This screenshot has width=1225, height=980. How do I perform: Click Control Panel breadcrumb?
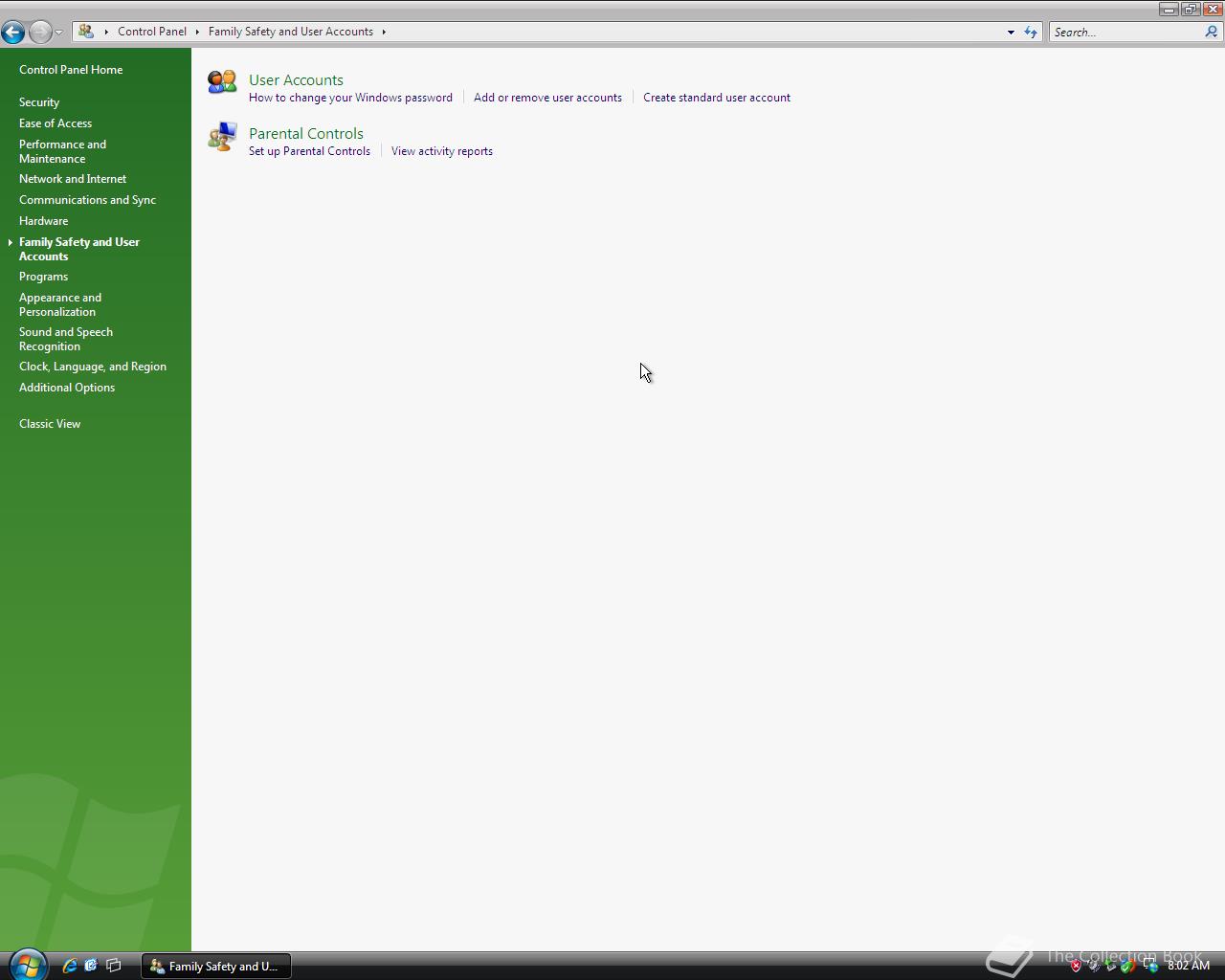tap(152, 32)
